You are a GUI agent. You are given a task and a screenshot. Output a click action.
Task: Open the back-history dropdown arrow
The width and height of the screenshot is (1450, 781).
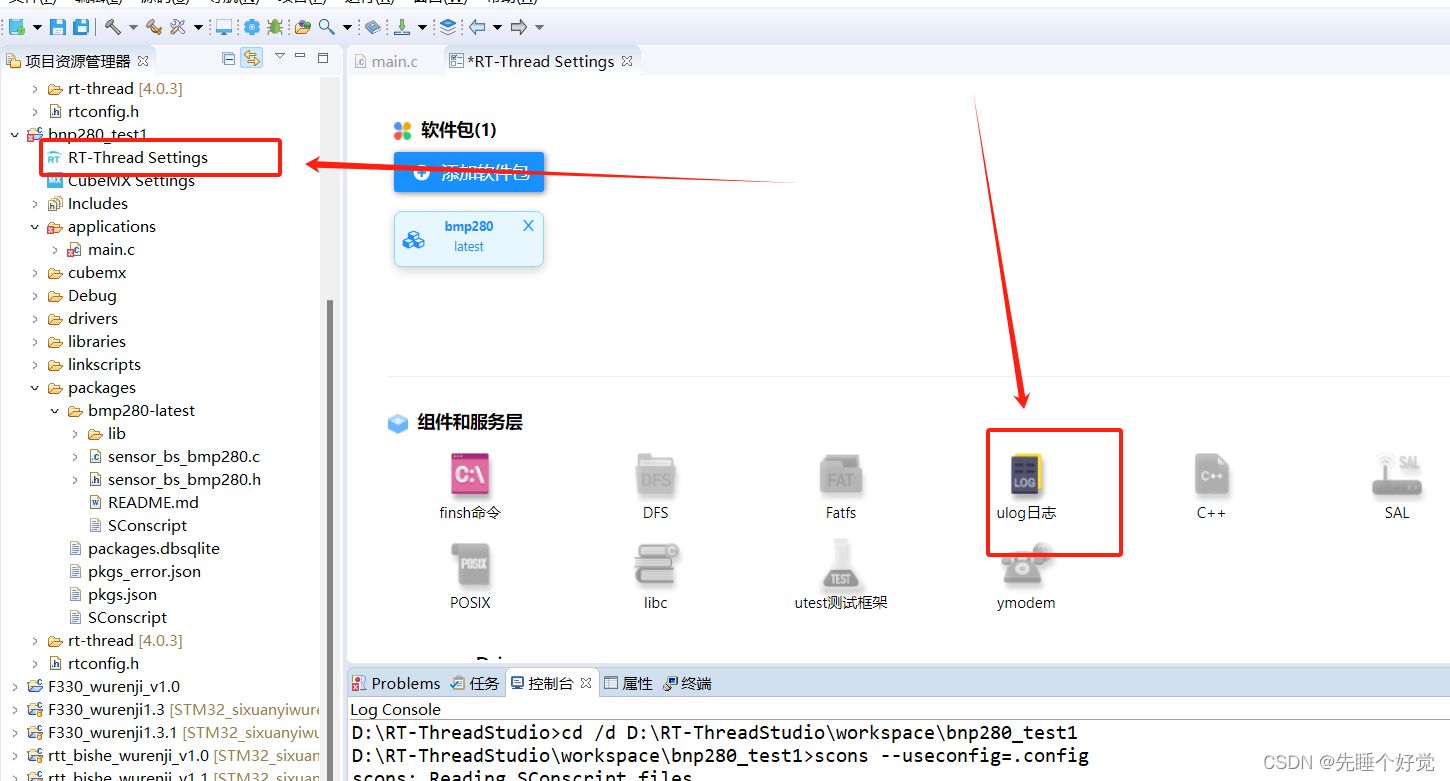pyautogui.click(x=497, y=27)
